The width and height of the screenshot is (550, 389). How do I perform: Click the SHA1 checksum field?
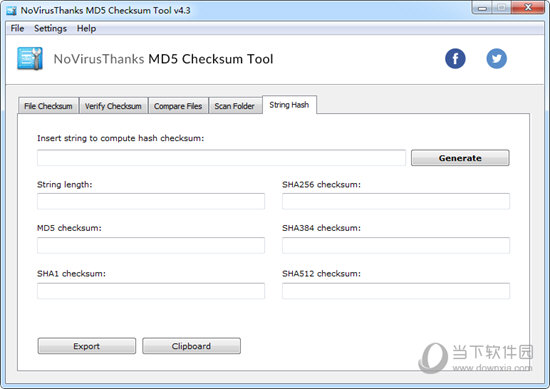click(x=151, y=291)
